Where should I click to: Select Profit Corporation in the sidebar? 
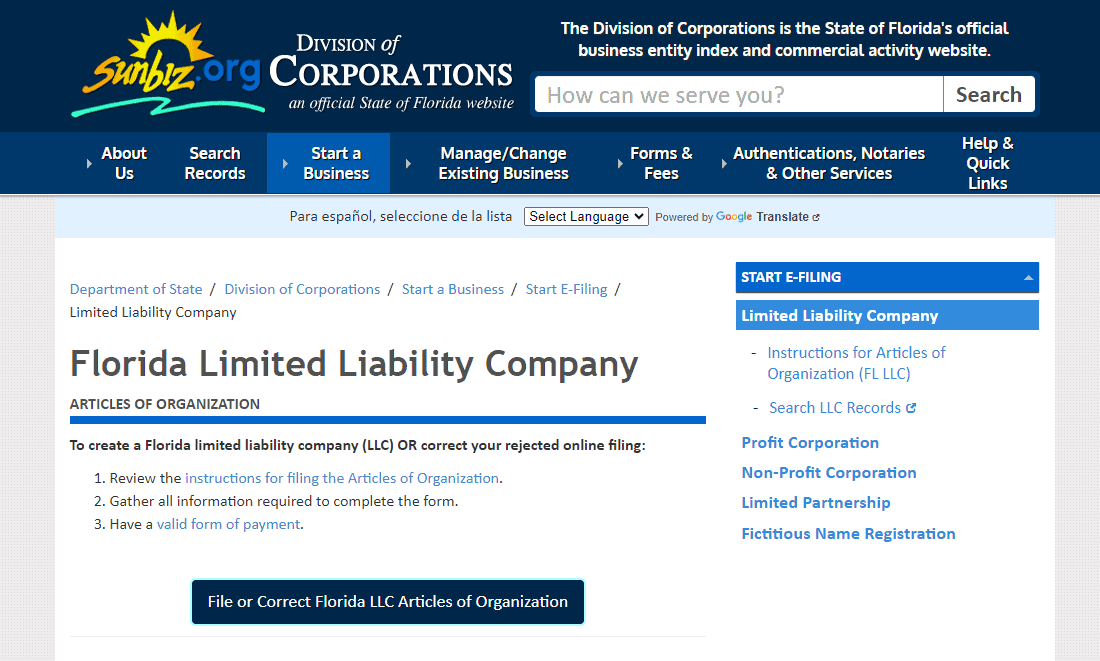(810, 443)
